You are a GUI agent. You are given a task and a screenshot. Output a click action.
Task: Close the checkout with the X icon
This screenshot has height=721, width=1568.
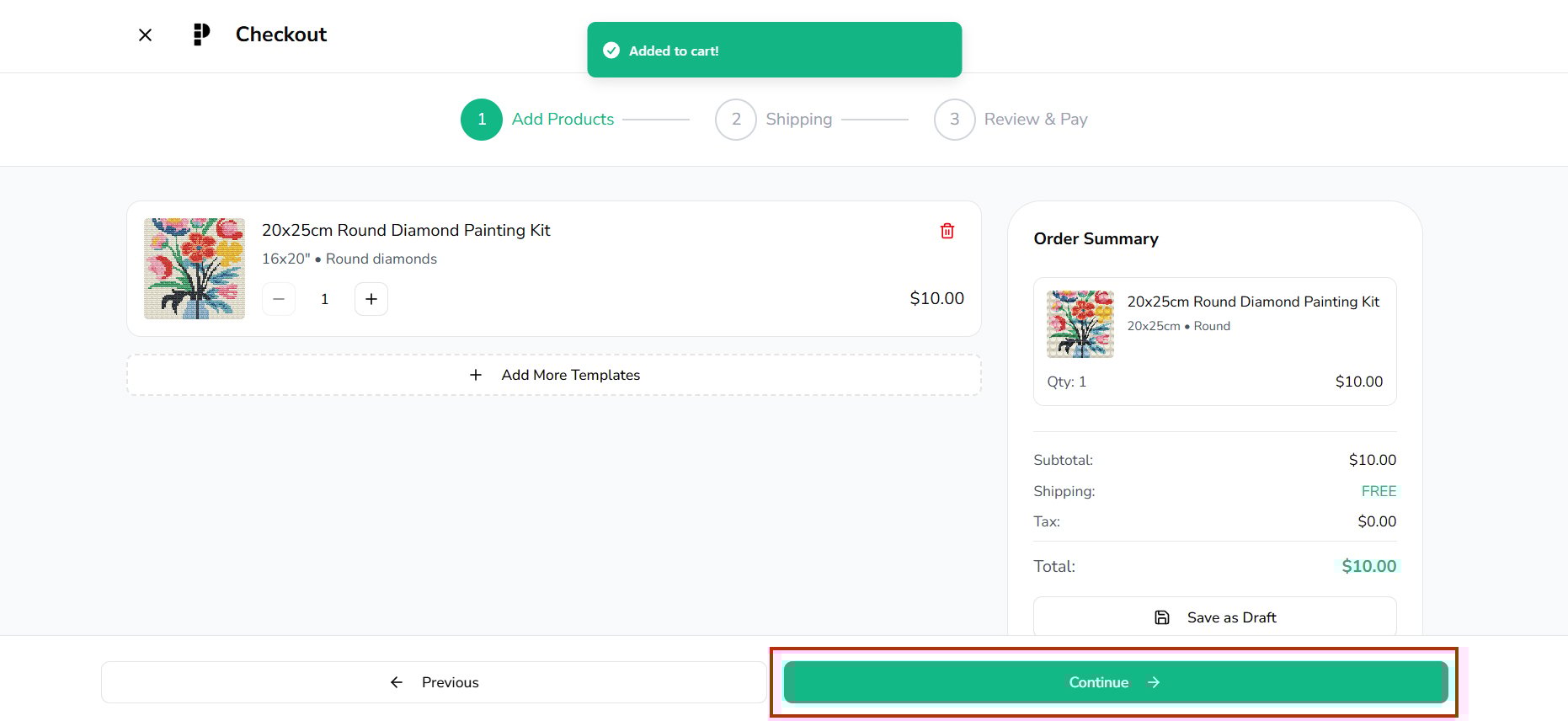click(x=145, y=35)
